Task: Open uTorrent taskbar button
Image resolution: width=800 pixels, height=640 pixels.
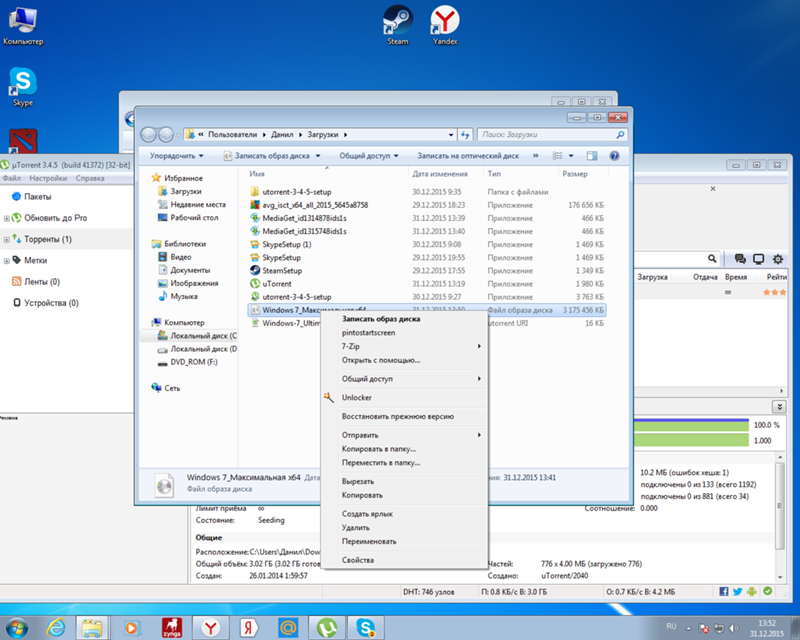Action: [x=327, y=627]
